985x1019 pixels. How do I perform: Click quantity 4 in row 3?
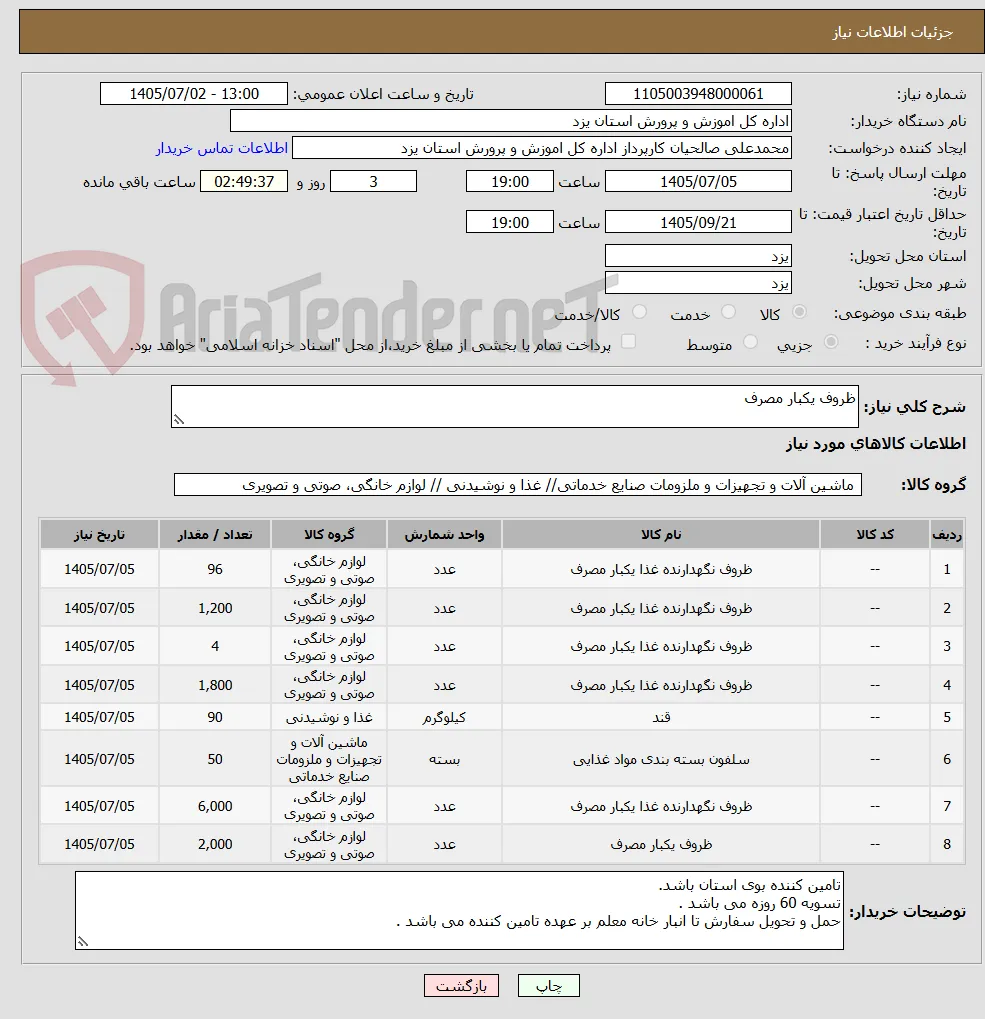[214, 646]
